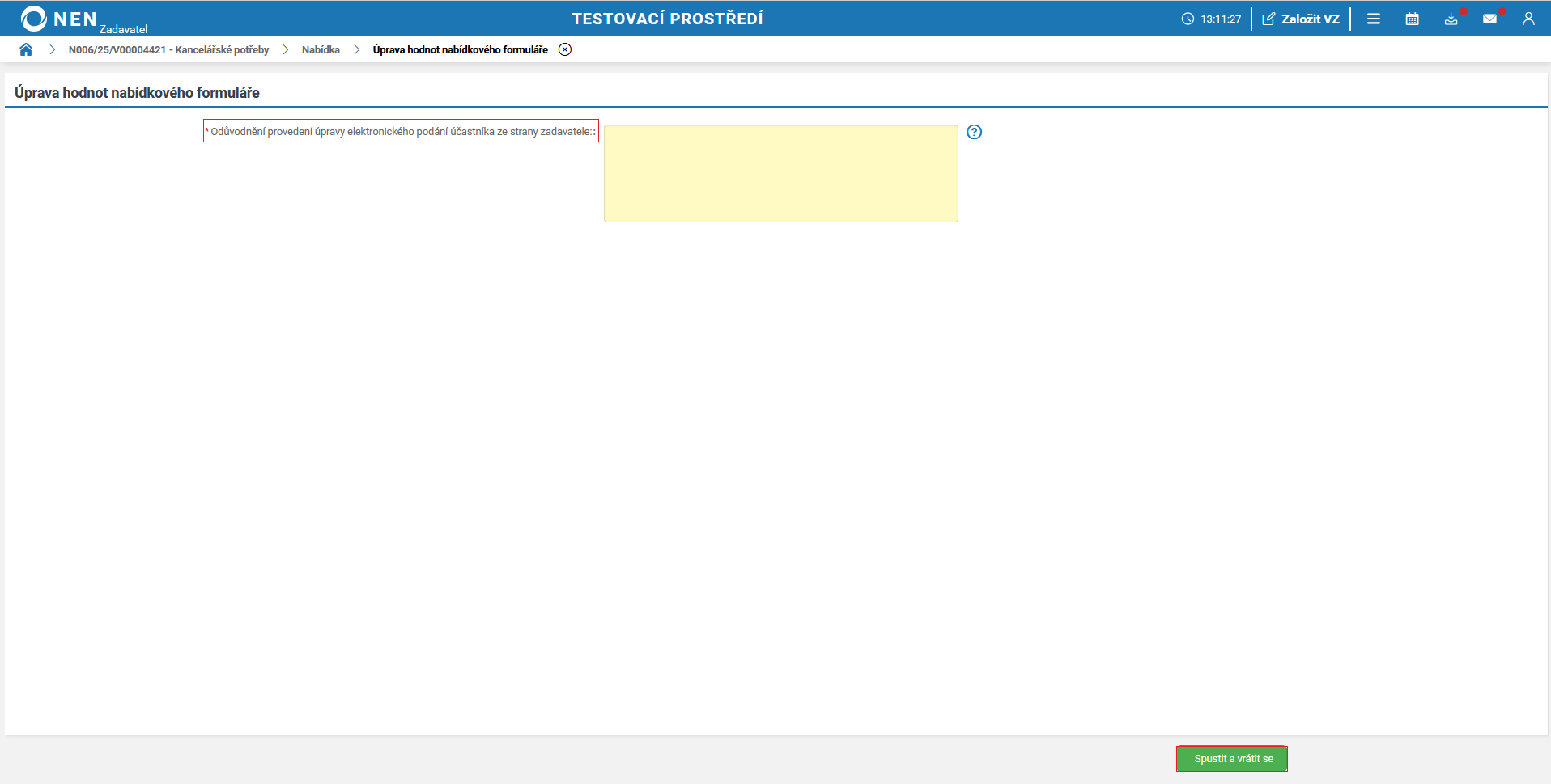Click Úprava hodnot nabídkového formuláře breadcrumb
Viewport: 1551px width, 784px height.
(x=461, y=49)
